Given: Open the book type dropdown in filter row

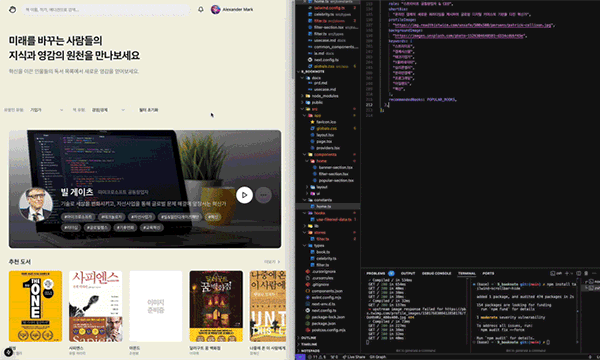Looking at the screenshot, I should click(108, 110).
